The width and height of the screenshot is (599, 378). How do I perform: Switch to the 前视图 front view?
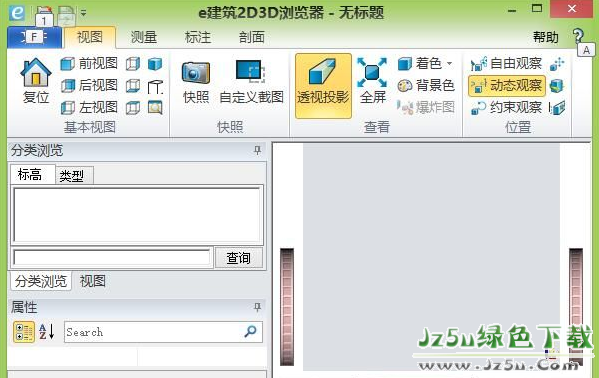pyautogui.click(x=89, y=63)
